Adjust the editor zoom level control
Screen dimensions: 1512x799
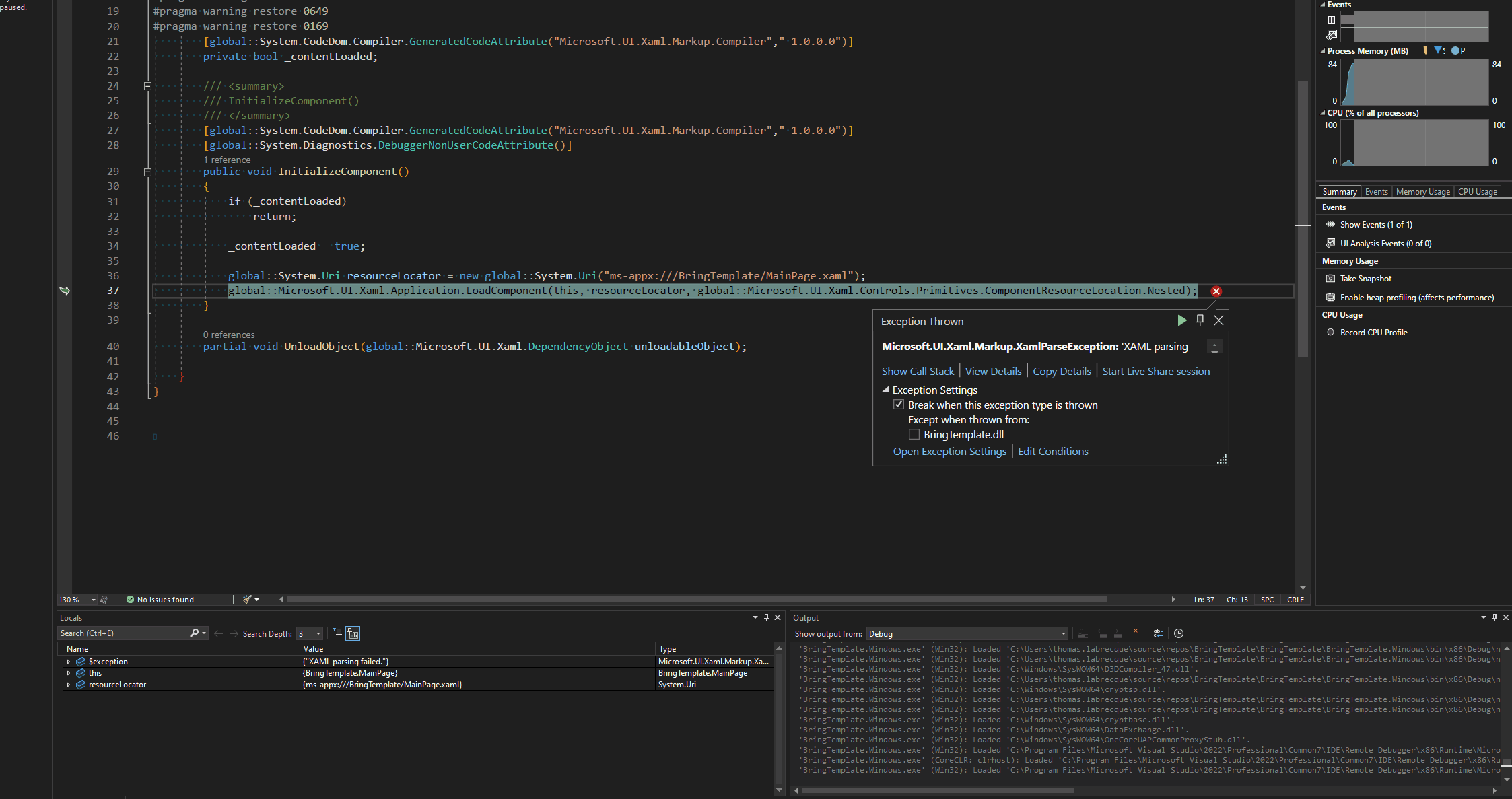point(76,599)
